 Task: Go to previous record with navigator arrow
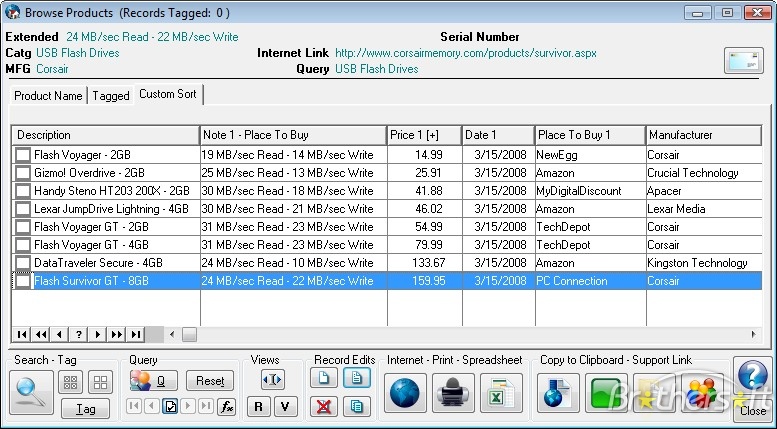coord(59,334)
